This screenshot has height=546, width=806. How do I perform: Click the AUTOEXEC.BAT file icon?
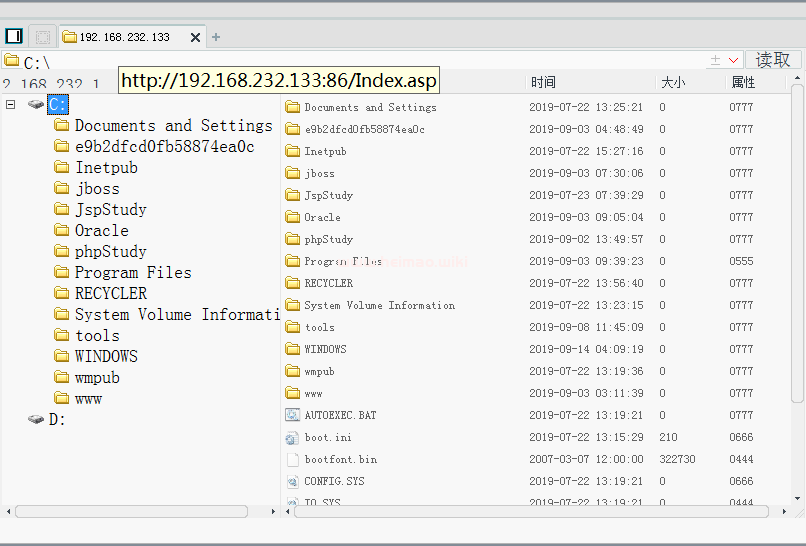[292, 415]
